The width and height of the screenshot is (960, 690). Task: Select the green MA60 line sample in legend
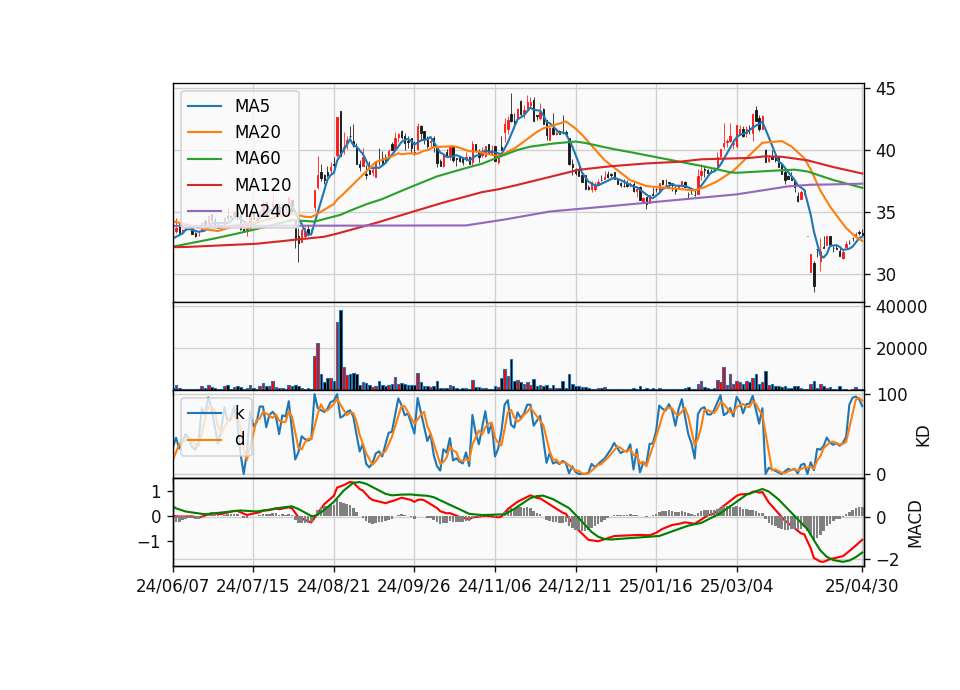point(204,159)
